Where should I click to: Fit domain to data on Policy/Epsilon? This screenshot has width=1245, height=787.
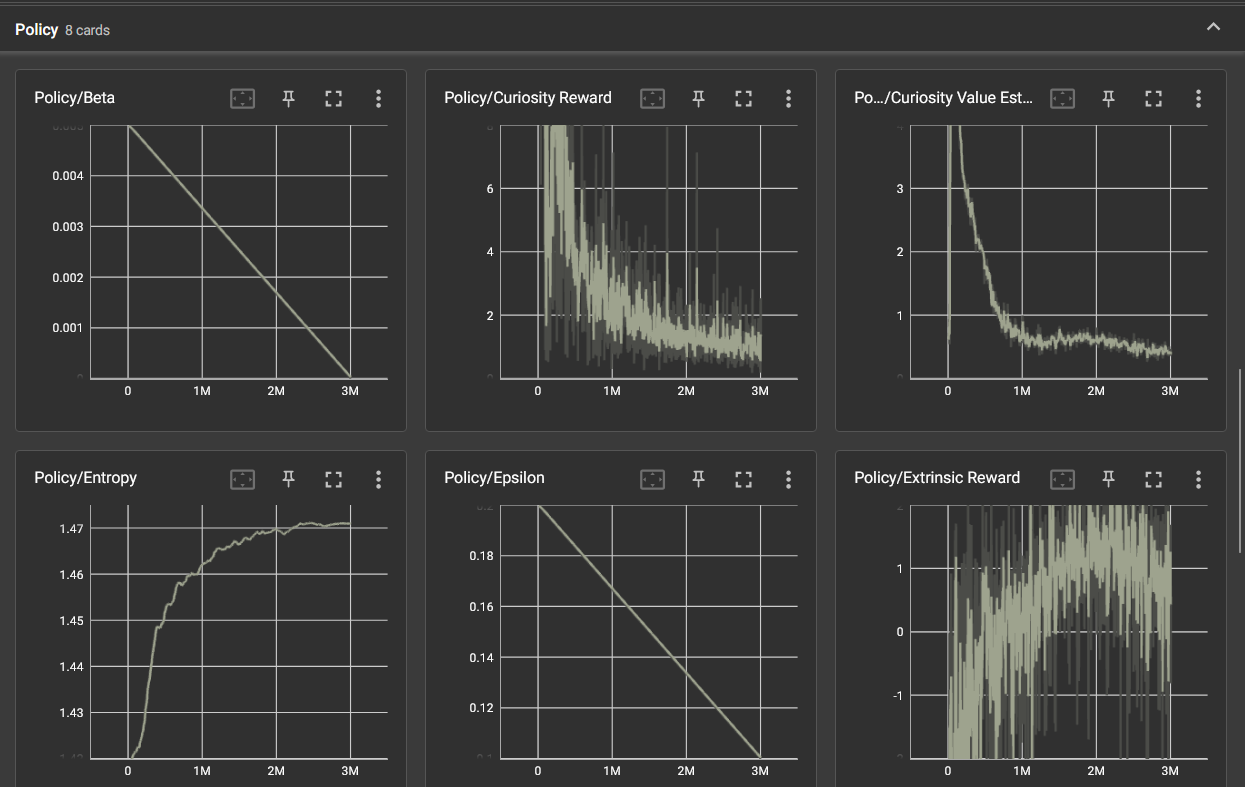pos(653,480)
